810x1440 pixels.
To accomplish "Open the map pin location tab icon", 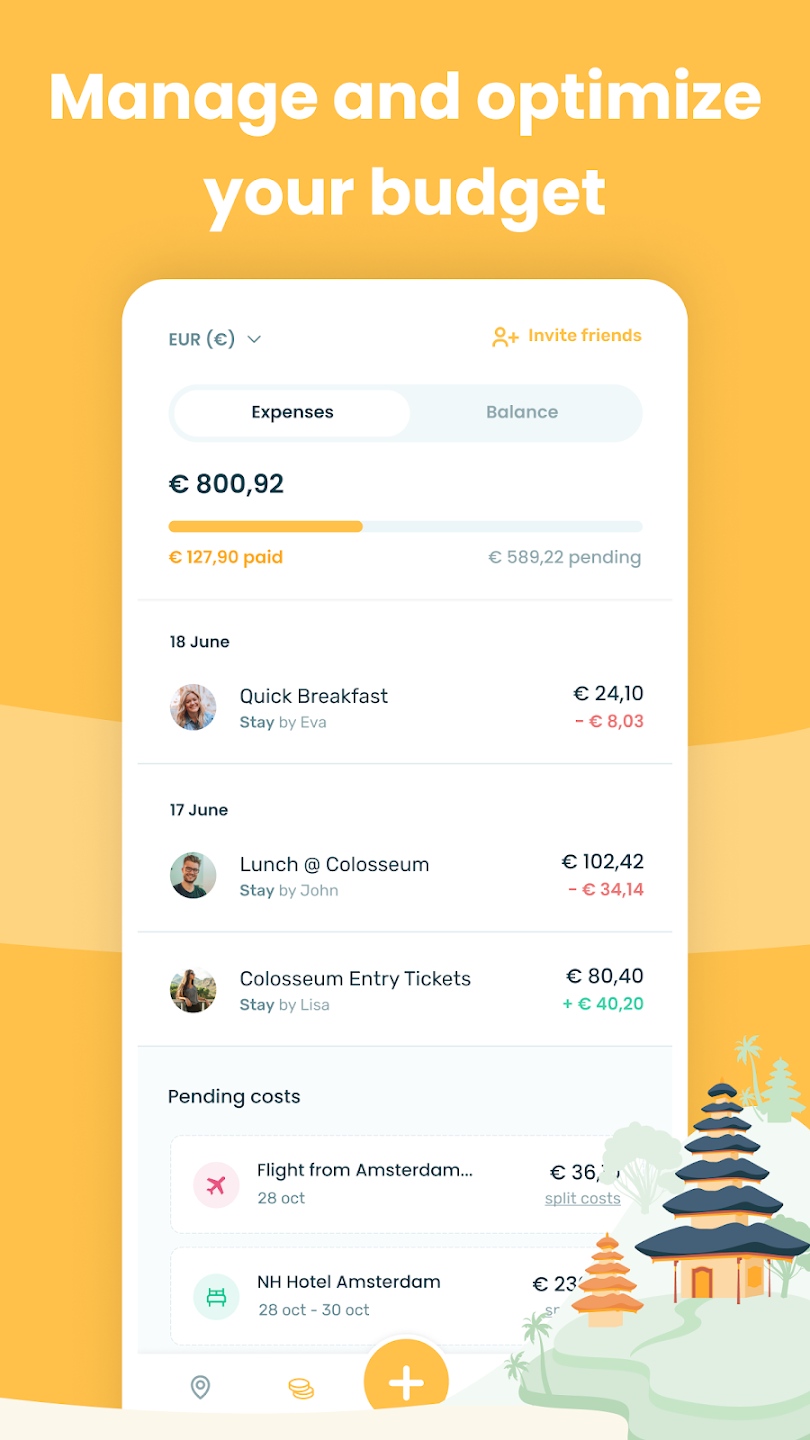I will coord(200,1387).
